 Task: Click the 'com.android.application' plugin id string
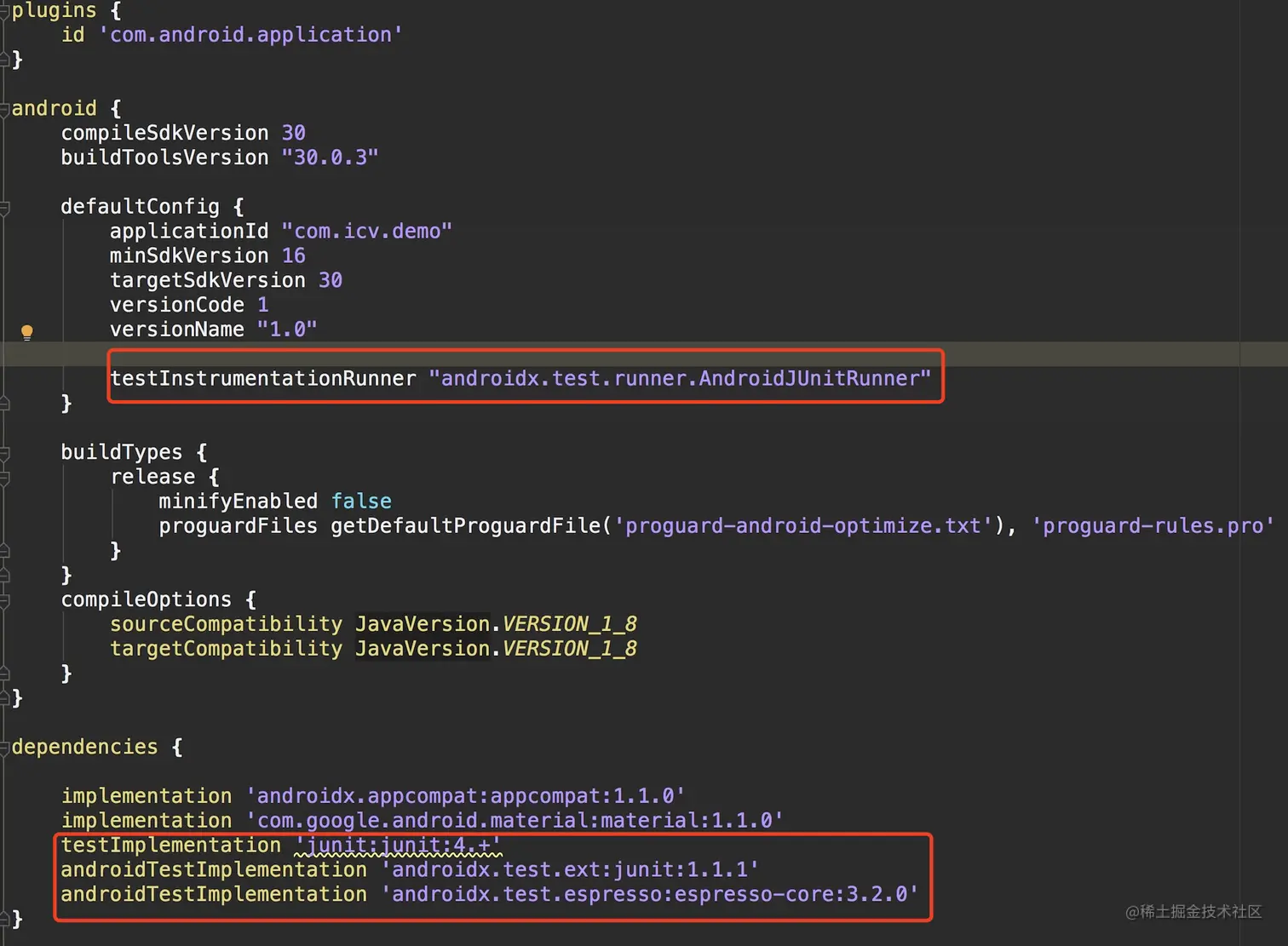pyautogui.click(x=250, y=35)
